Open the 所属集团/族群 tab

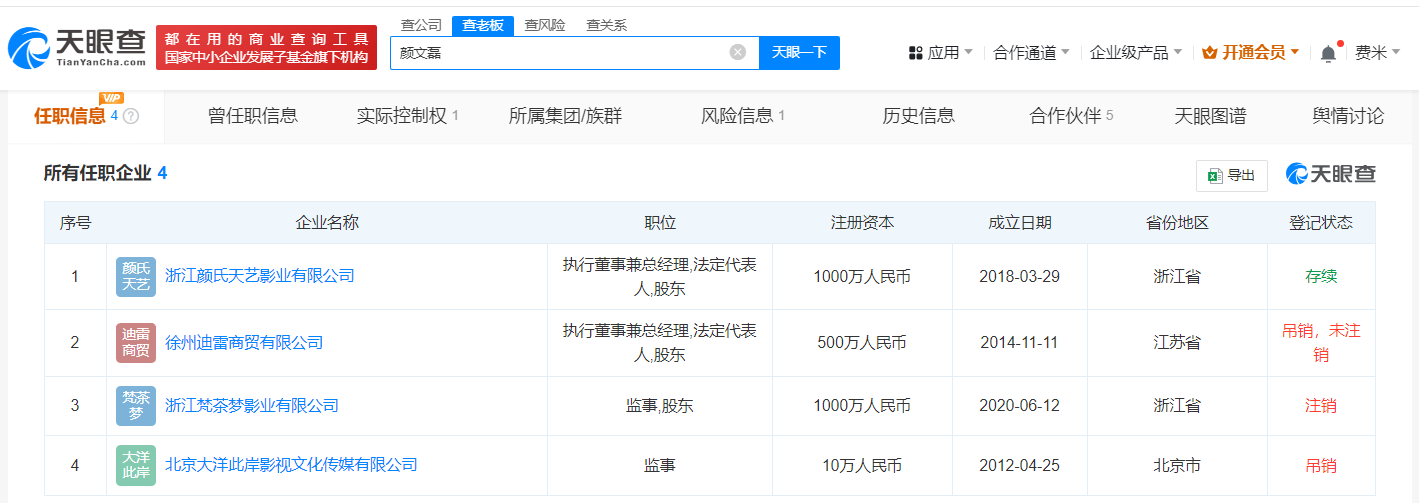565,116
